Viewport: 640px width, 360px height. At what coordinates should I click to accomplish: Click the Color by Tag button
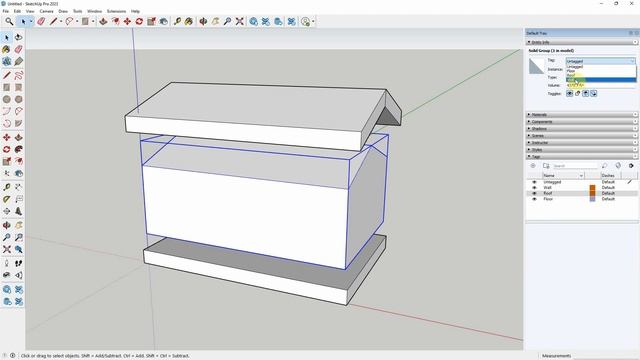pyautogui.click(x=618, y=166)
